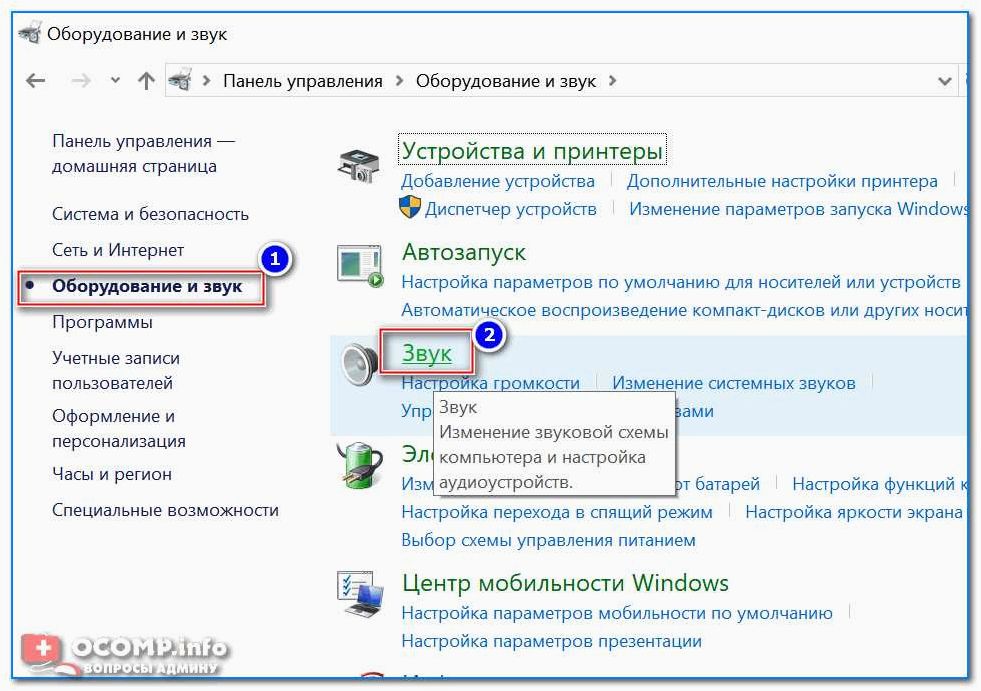
Task: Click Оборудование и звук breadcrumb
Action: (506, 81)
